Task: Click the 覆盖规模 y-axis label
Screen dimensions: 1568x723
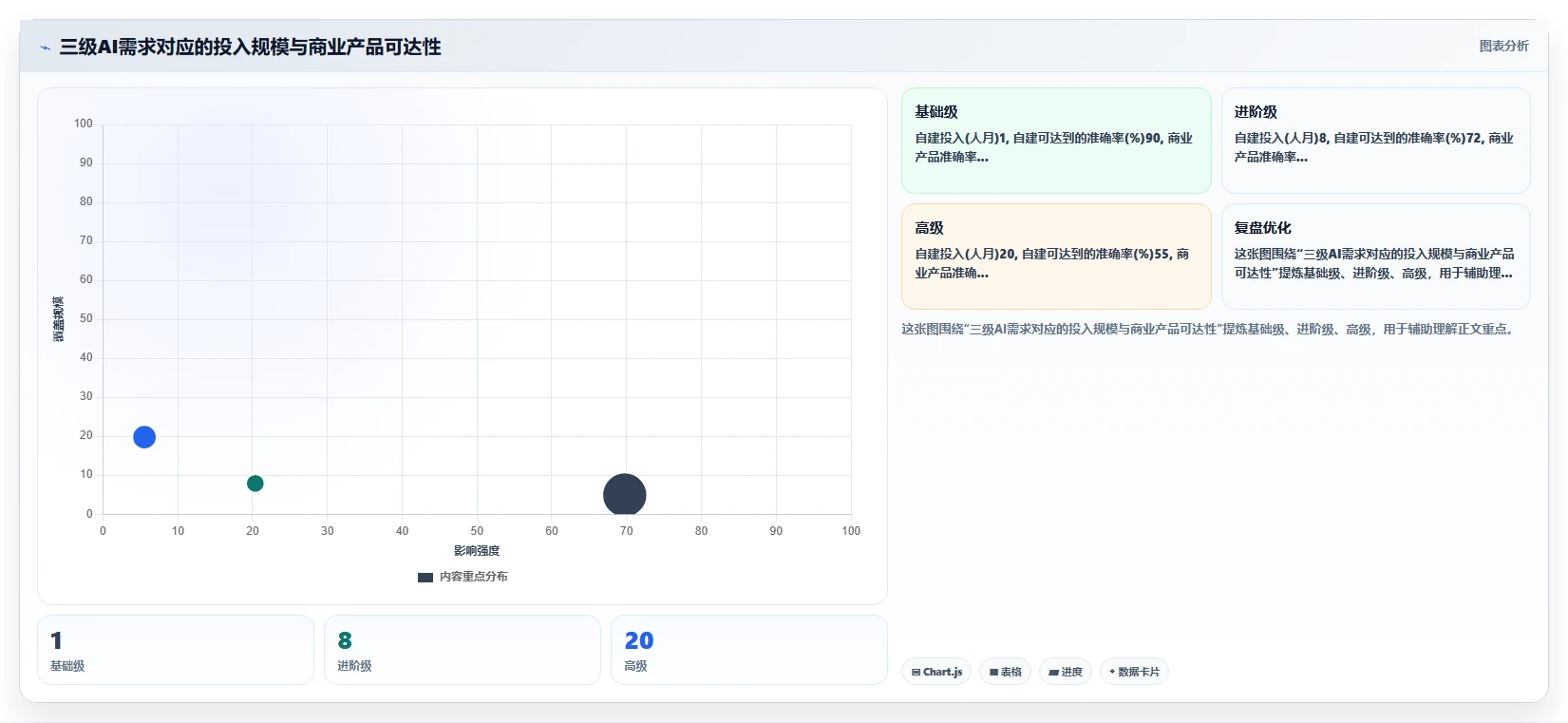Action: pyautogui.click(x=59, y=319)
